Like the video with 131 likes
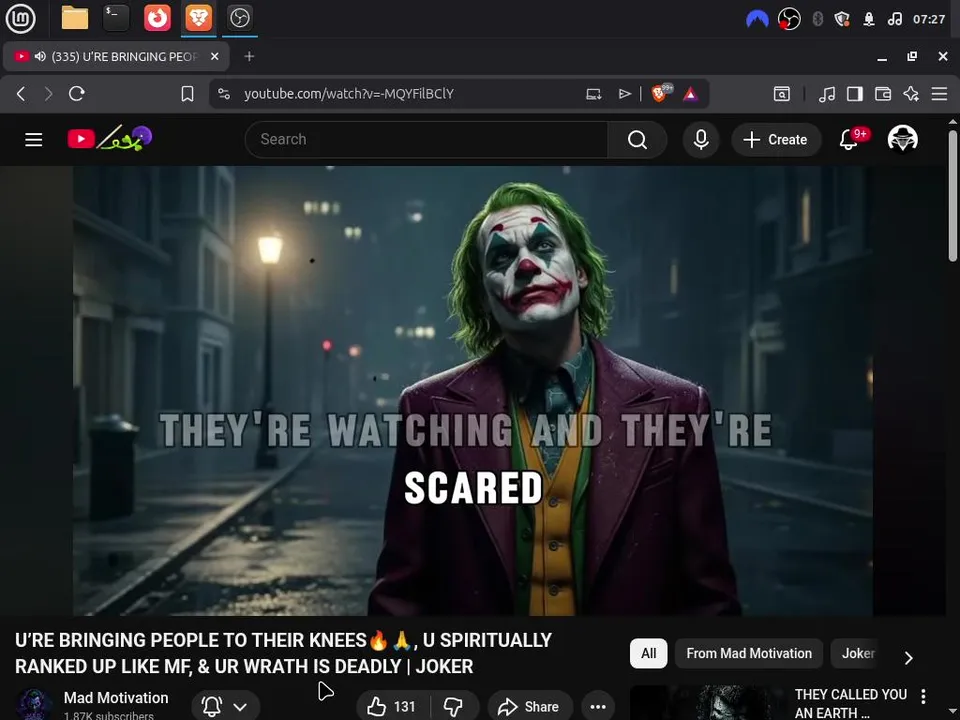The image size is (960, 720). coord(392,707)
